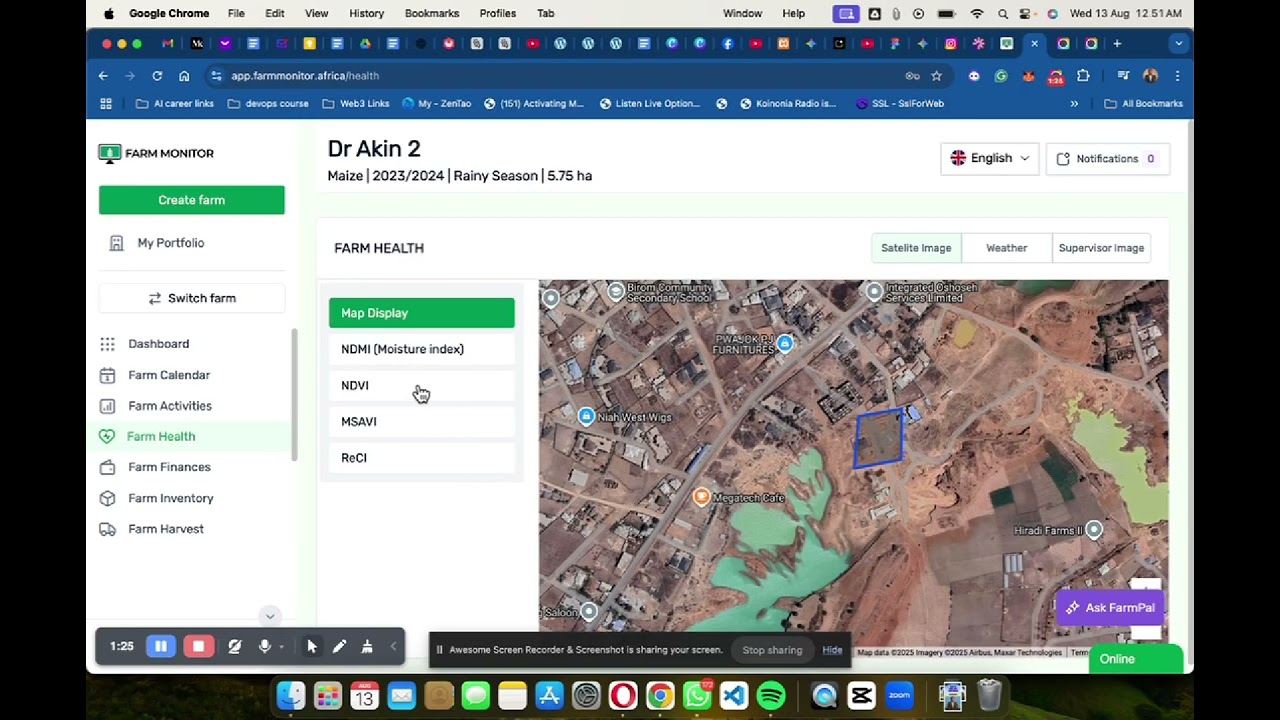Click the Hiradi Farms II map marker
Viewport: 1280px width, 720px height.
1094,530
